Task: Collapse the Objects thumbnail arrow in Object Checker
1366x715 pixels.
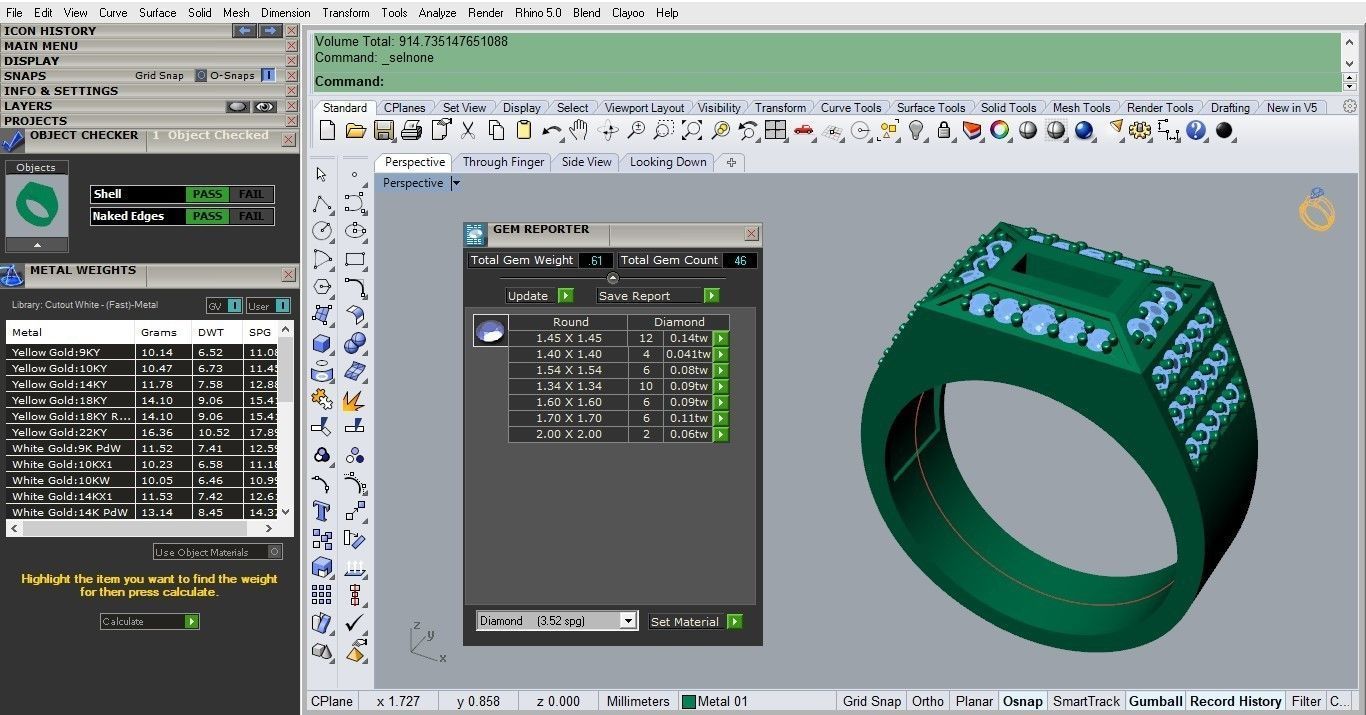Action: click(37, 245)
